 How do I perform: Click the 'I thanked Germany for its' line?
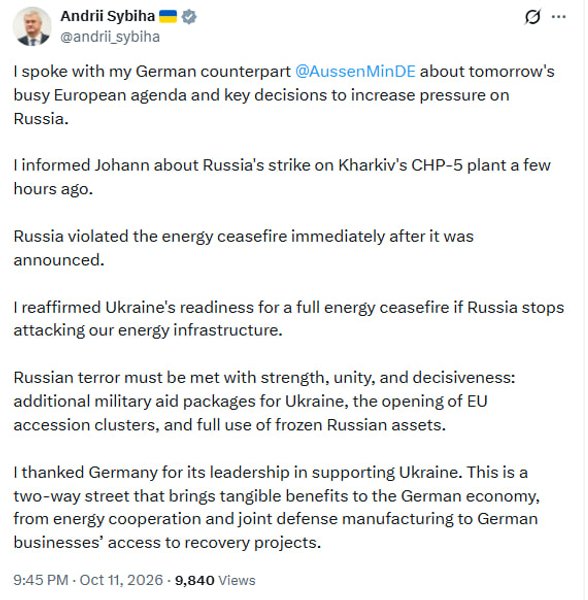click(x=270, y=472)
